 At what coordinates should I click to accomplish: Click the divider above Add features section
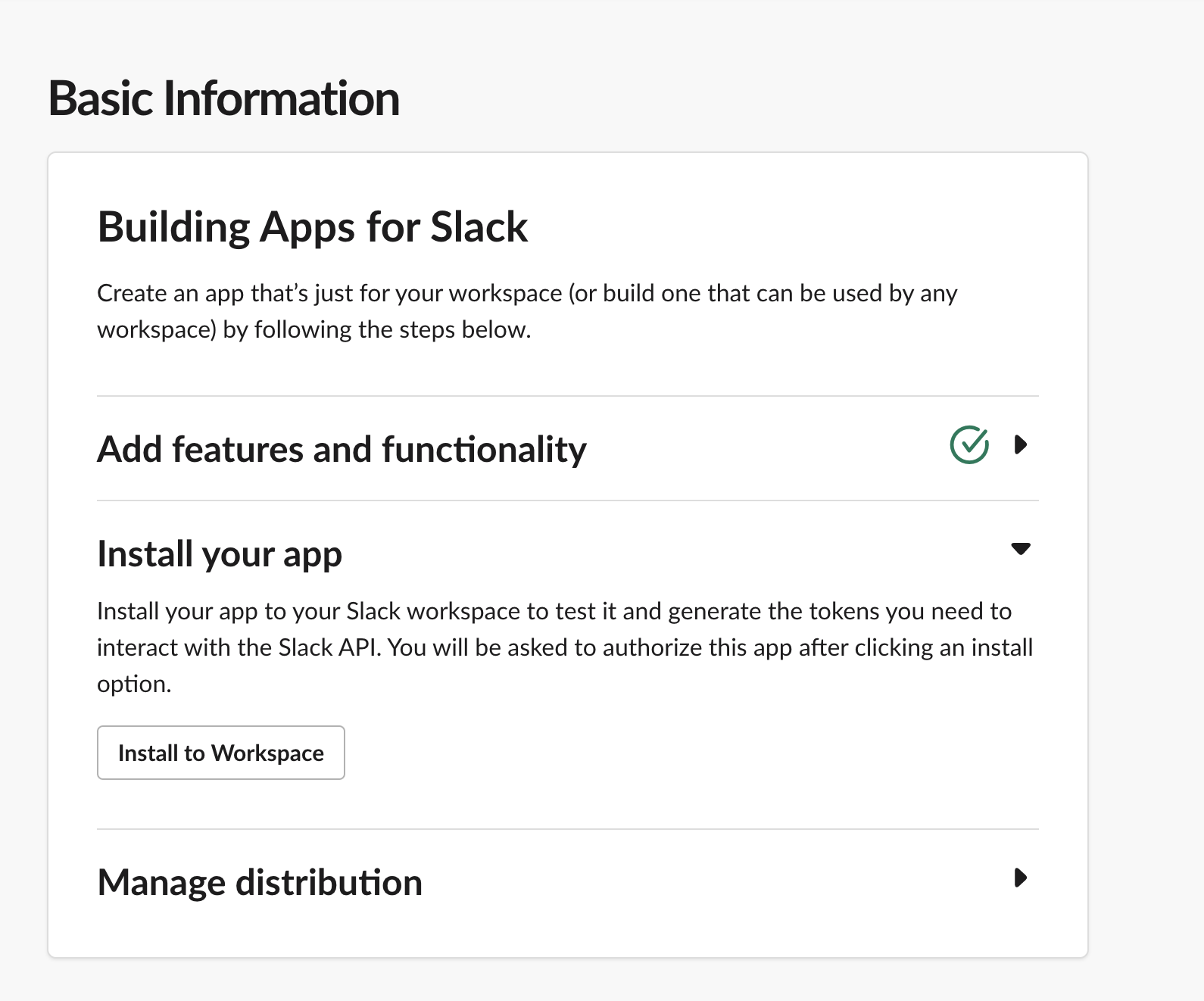[x=568, y=396]
